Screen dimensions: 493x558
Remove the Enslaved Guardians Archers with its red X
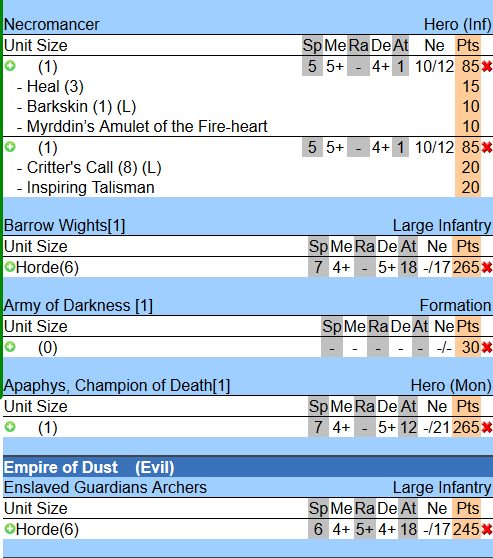[487, 530]
